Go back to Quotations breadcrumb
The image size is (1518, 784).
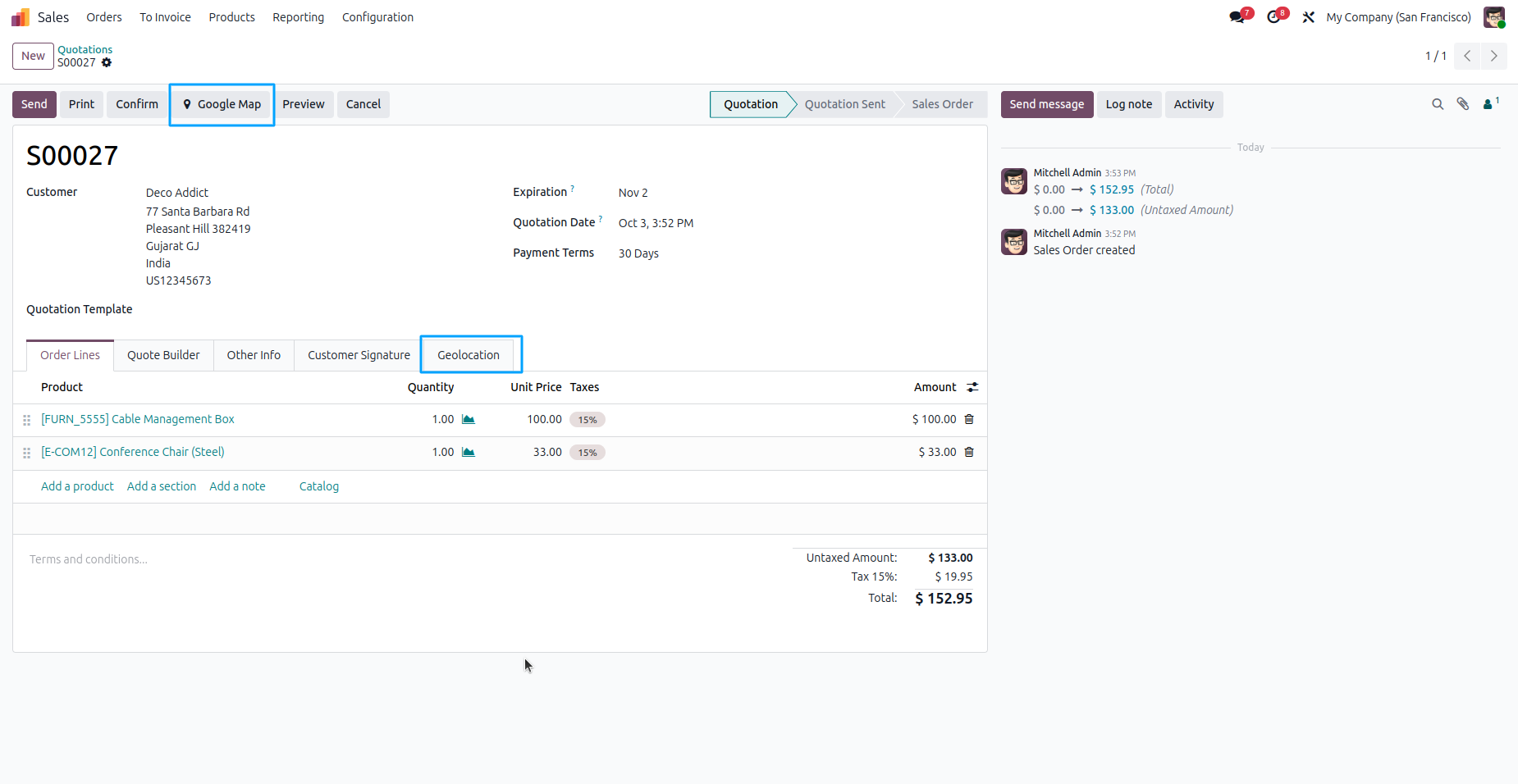coord(85,49)
